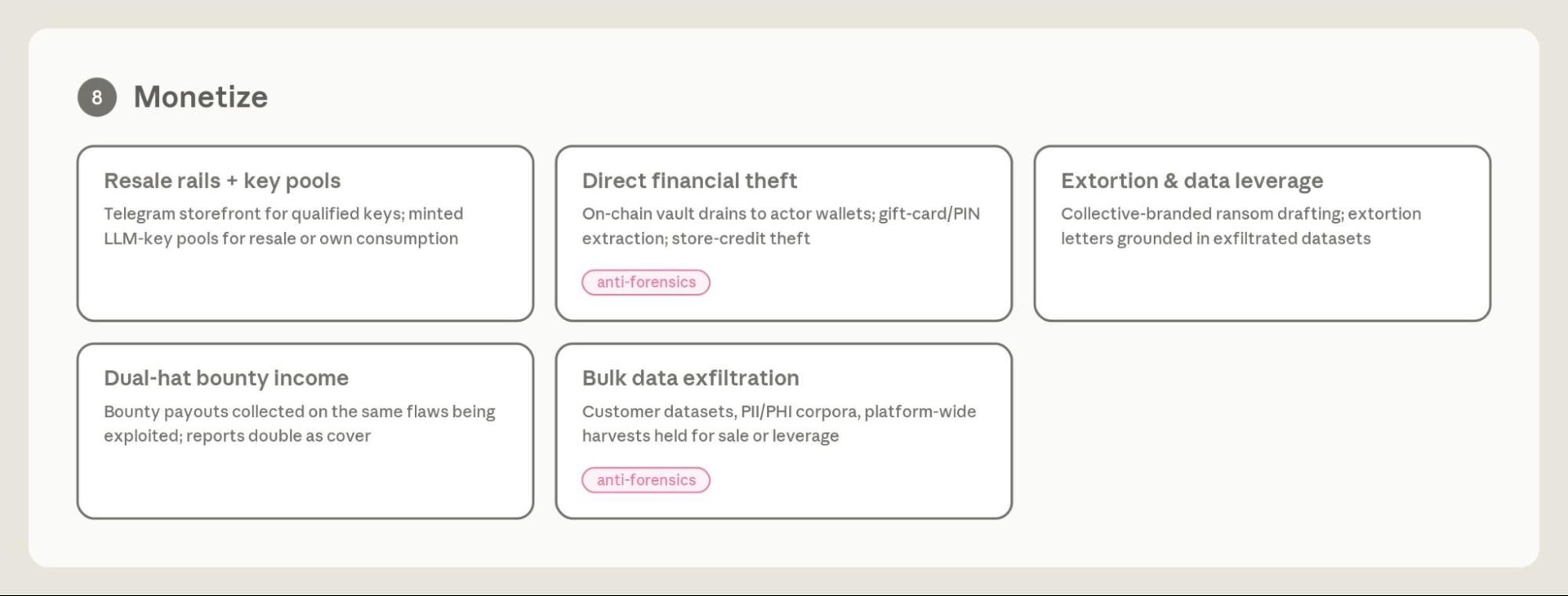Select the Monetize section heading
Image resolution: width=1568 pixels, height=596 pixels.
pyautogui.click(x=201, y=97)
